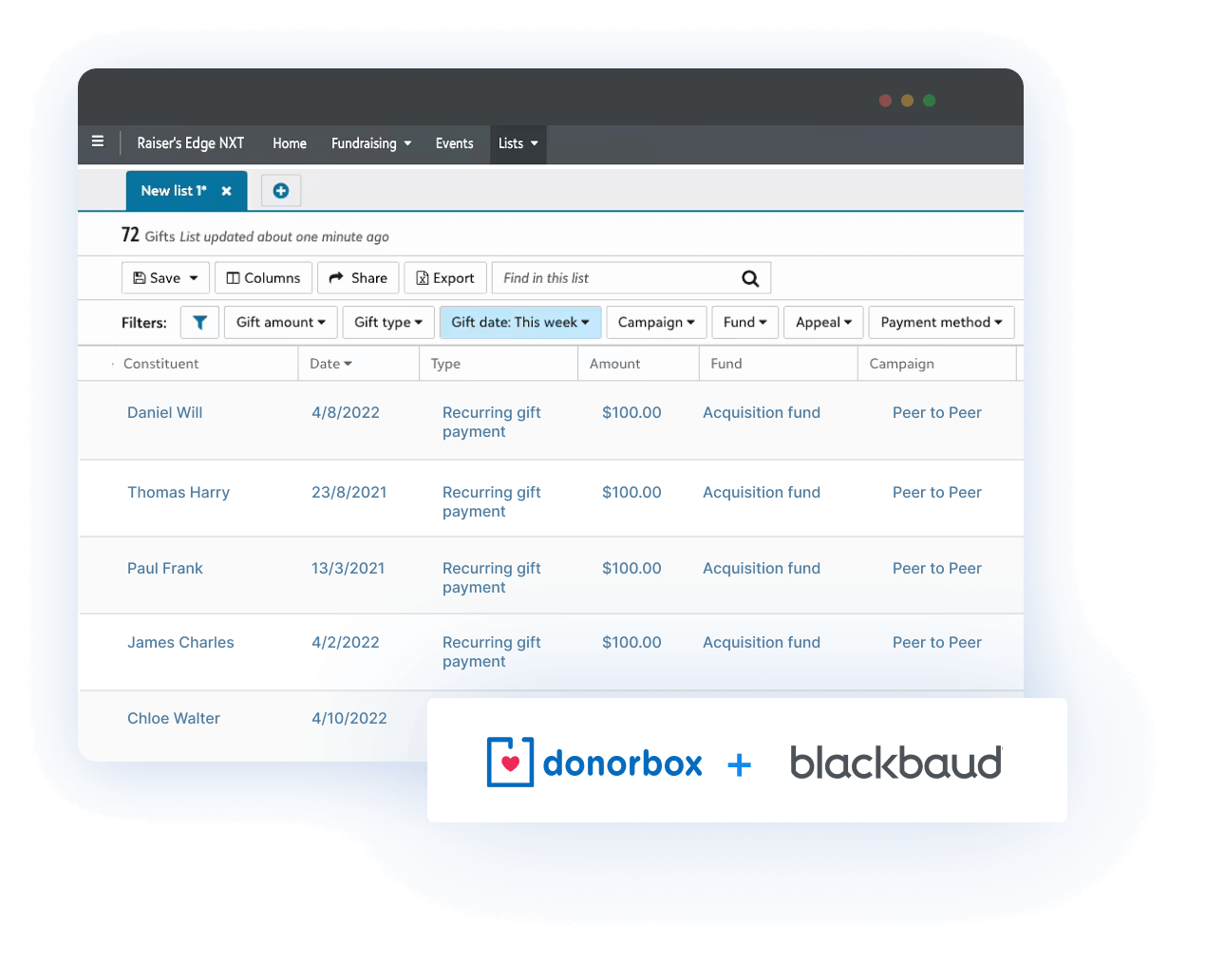Close the New list tab

227,191
